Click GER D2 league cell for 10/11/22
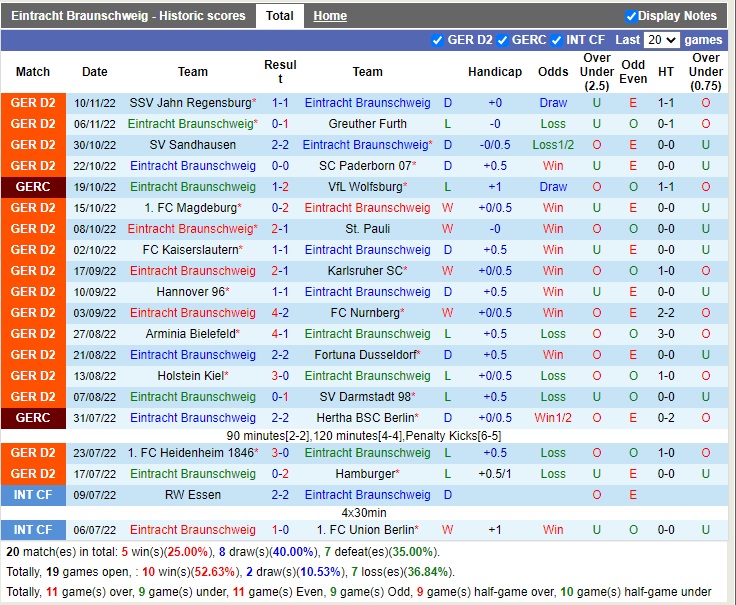The height and width of the screenshot is (605, 736). tap(33, 103)
